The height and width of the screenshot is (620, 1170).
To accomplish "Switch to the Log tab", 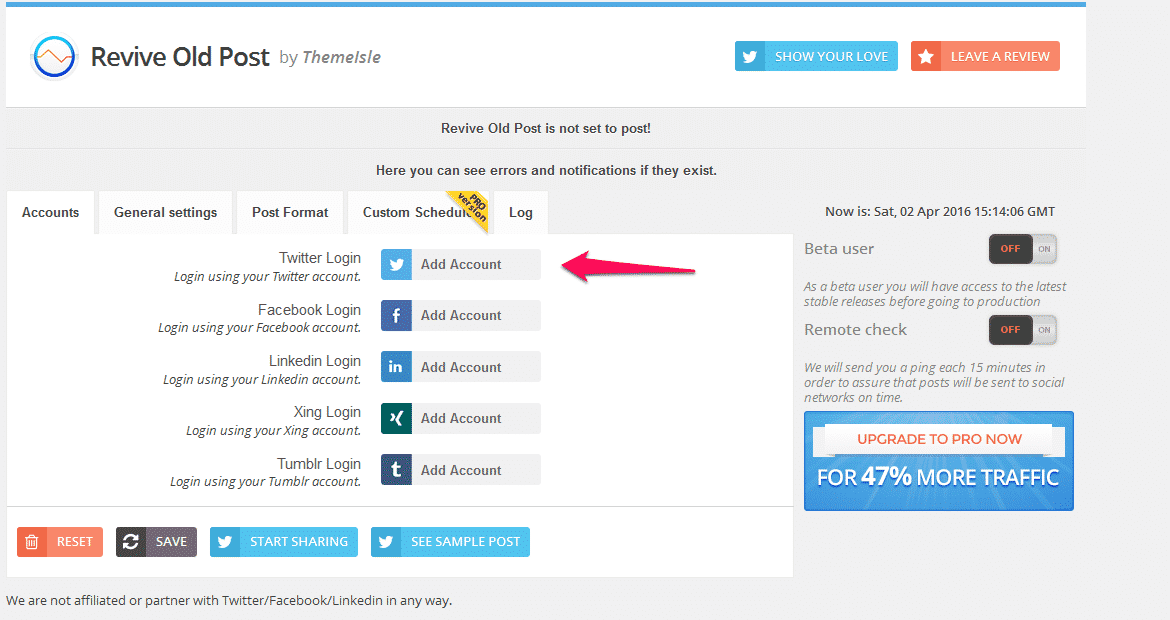I will click(x=521, y=213).
